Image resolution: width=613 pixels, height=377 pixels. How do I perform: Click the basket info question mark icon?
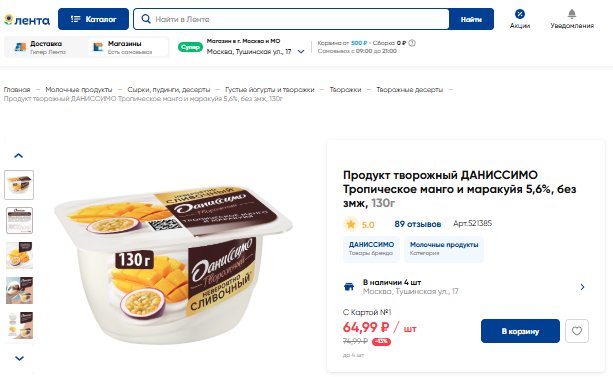point(412,43)
